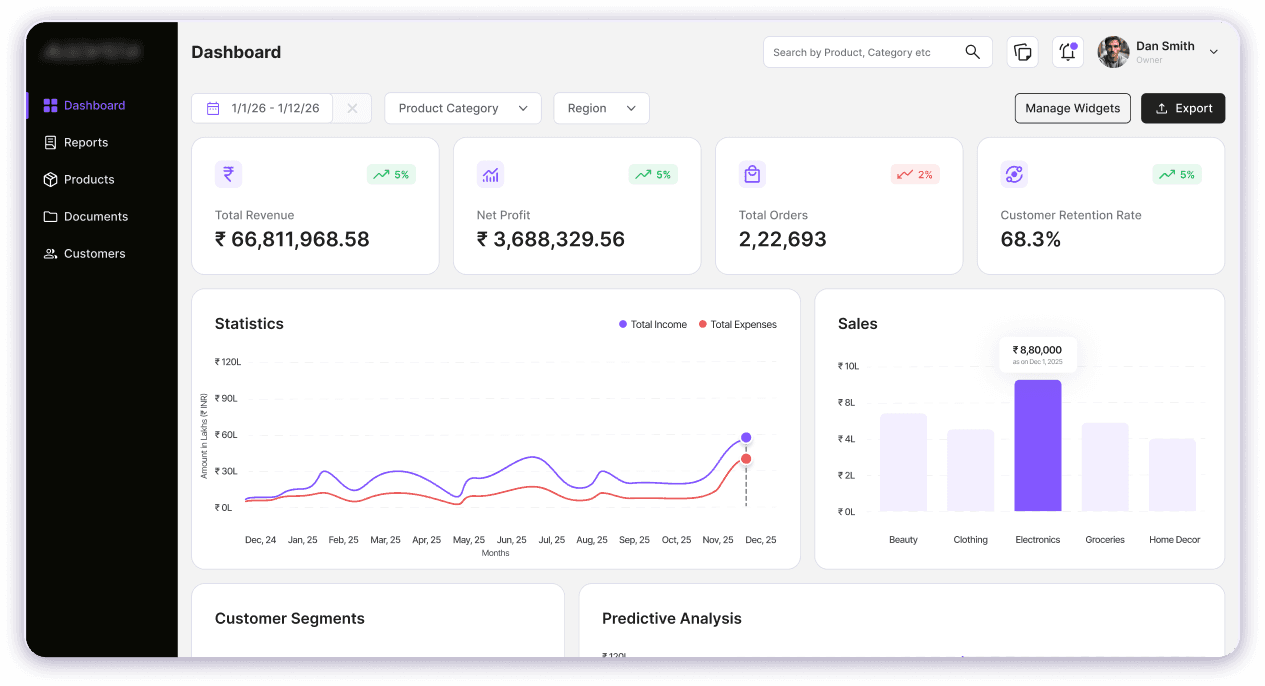The width and height of the screenshot is (1265, 686).
Task: Click the ₹ 3,688,329.56 net profit value
Action: [x=551, y=239]
